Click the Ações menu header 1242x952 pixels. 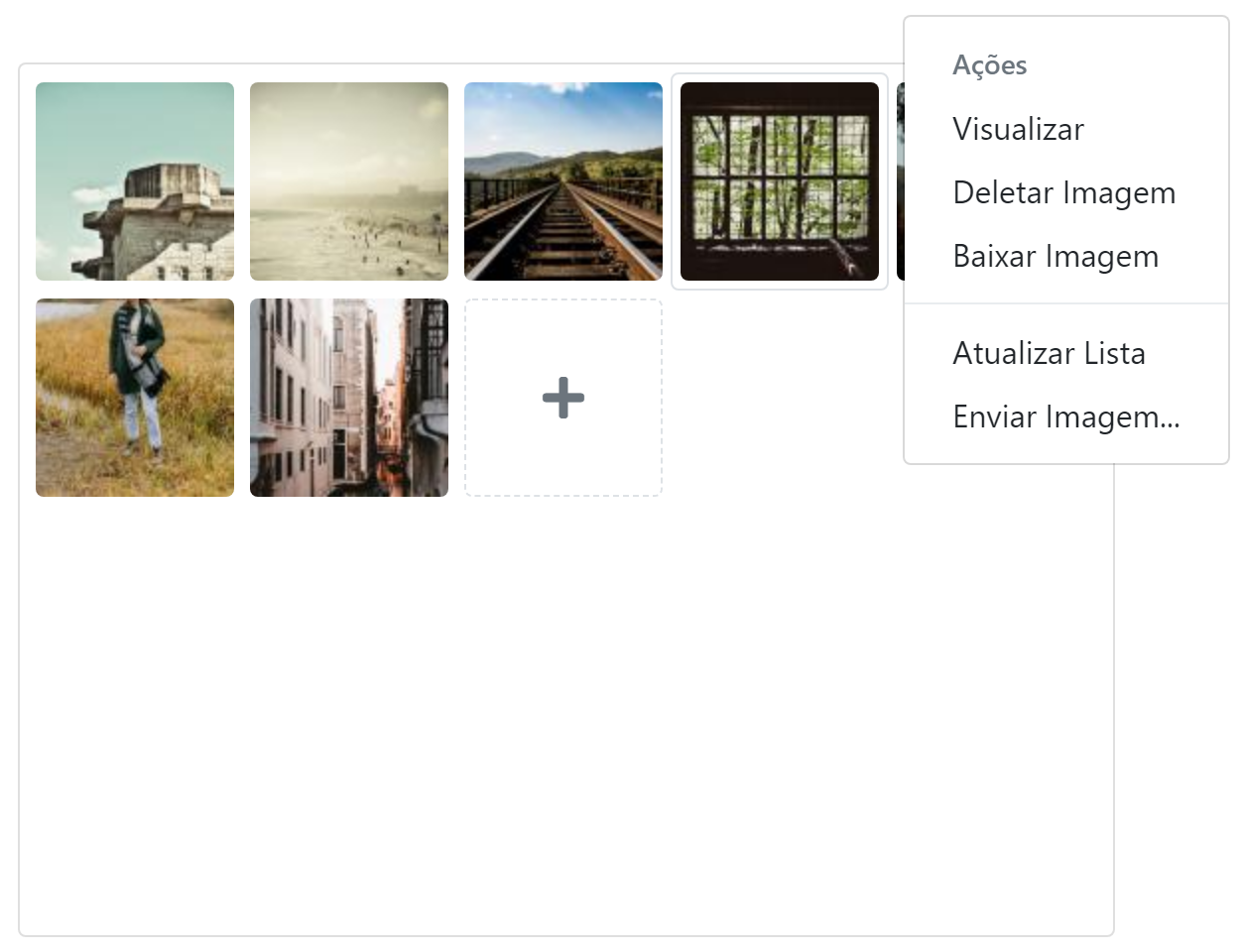[989, 65]
